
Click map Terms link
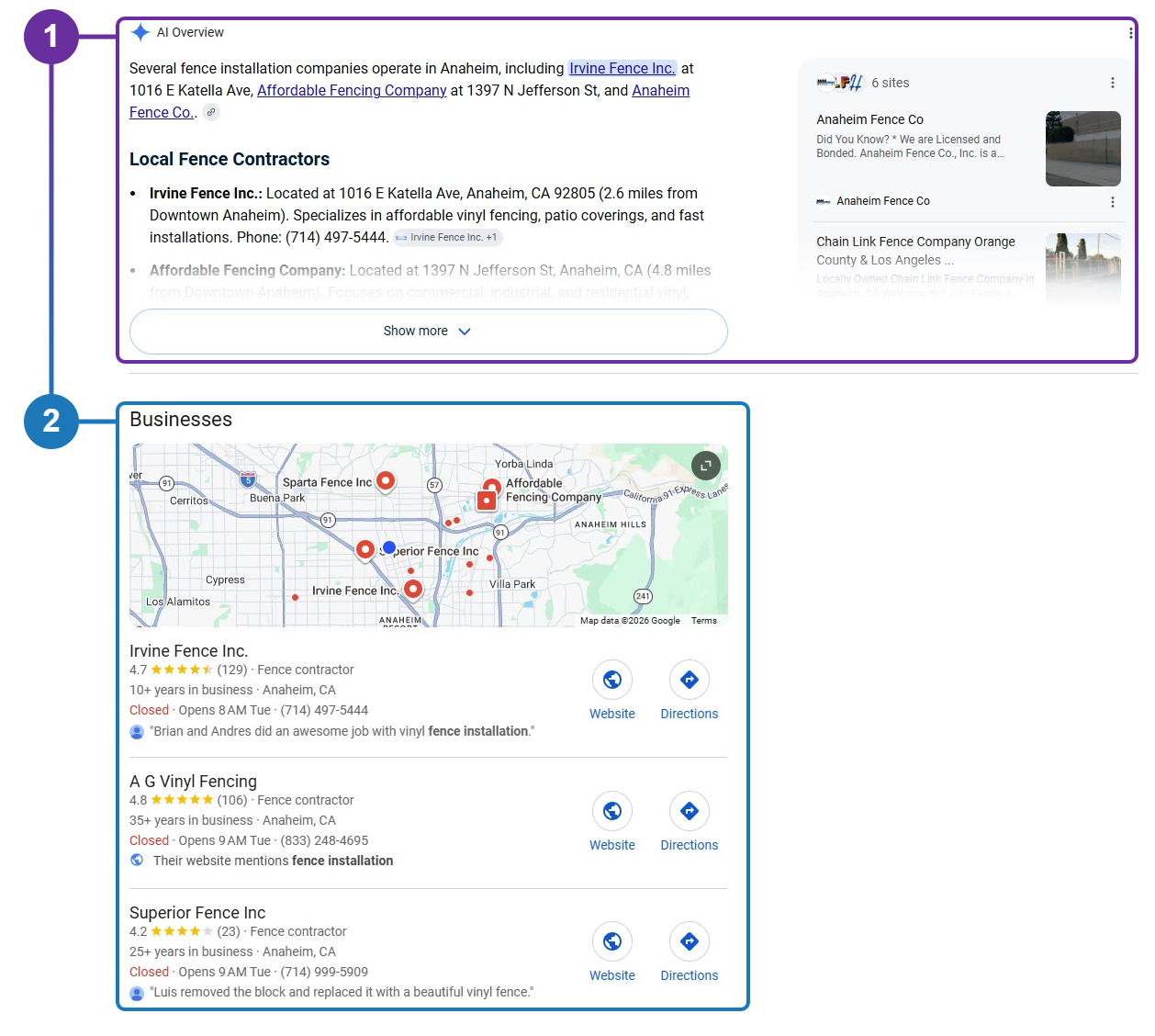(704, 621)
